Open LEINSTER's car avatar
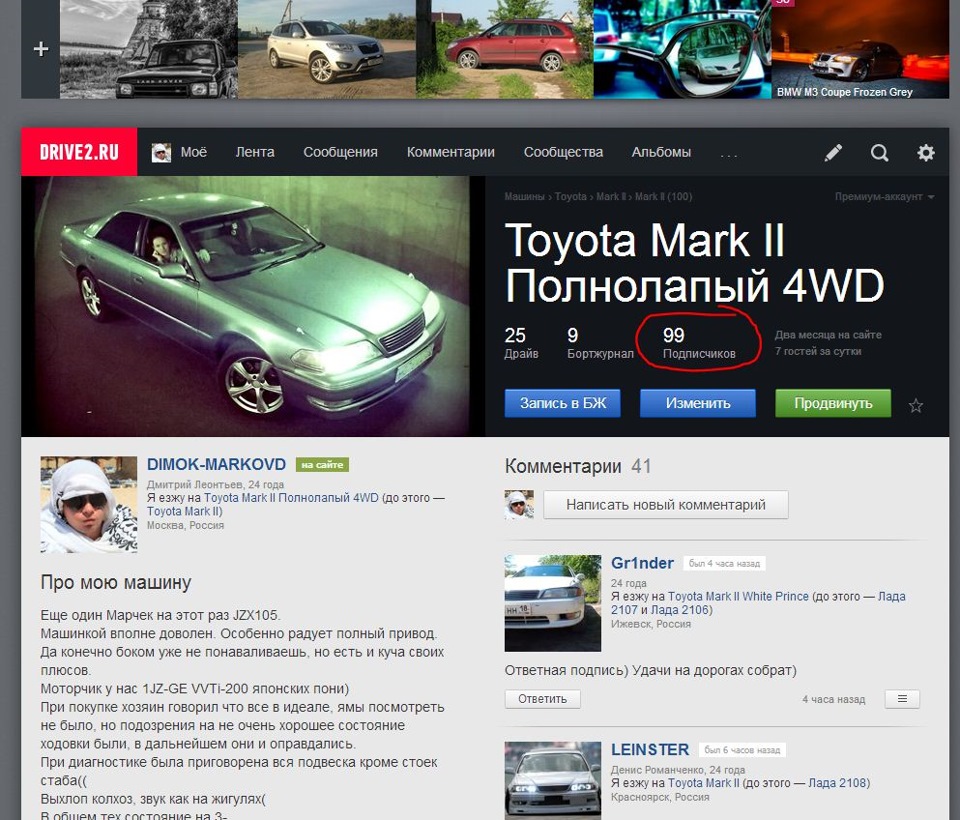This screenshot has height=820, width=960. point(553,781)
